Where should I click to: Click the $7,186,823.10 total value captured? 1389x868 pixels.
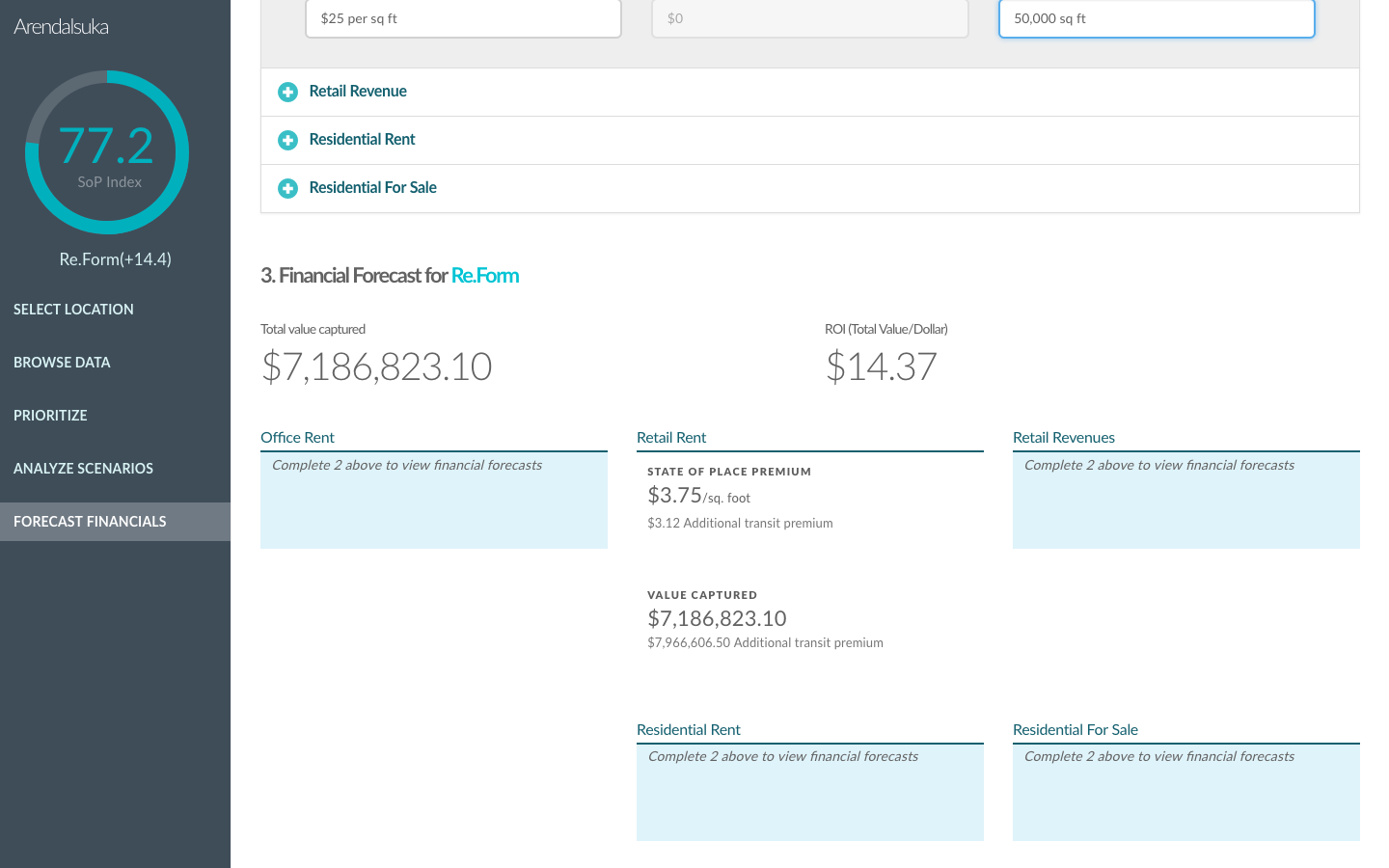(377, 367)
